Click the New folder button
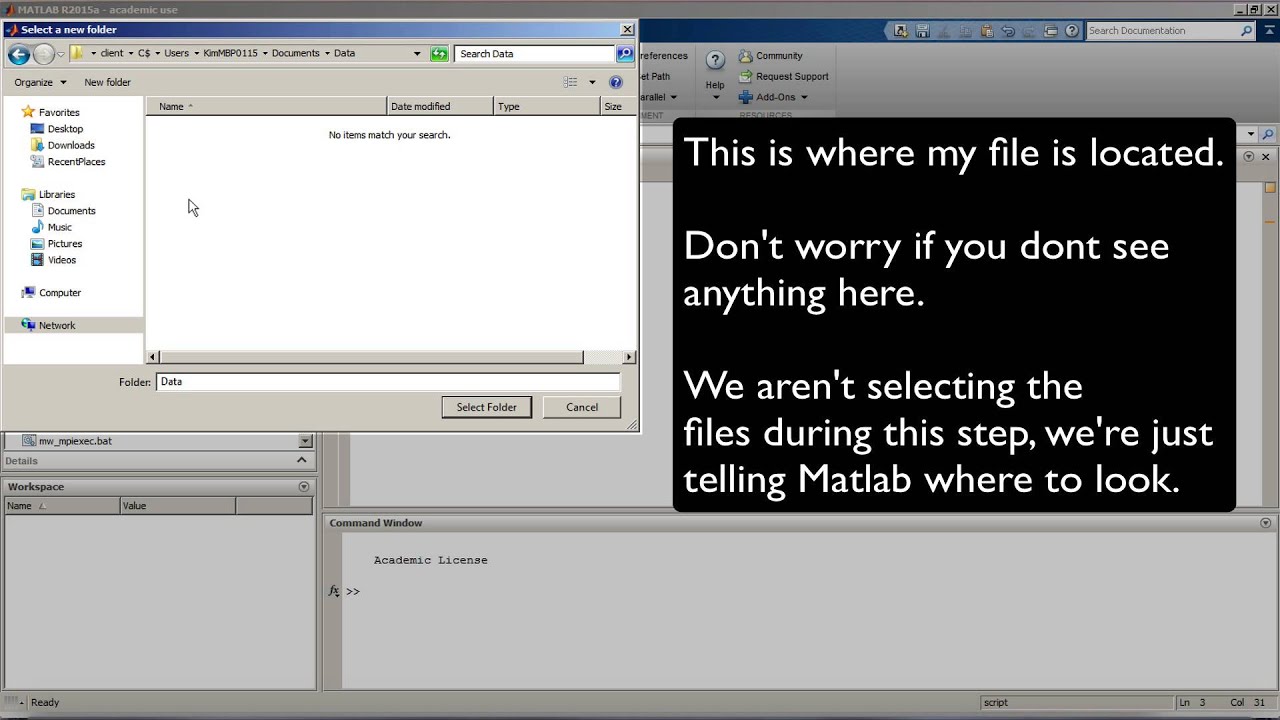Viewport: 1280px width, 720px height. pyautogui.click(x=107, y=82)
